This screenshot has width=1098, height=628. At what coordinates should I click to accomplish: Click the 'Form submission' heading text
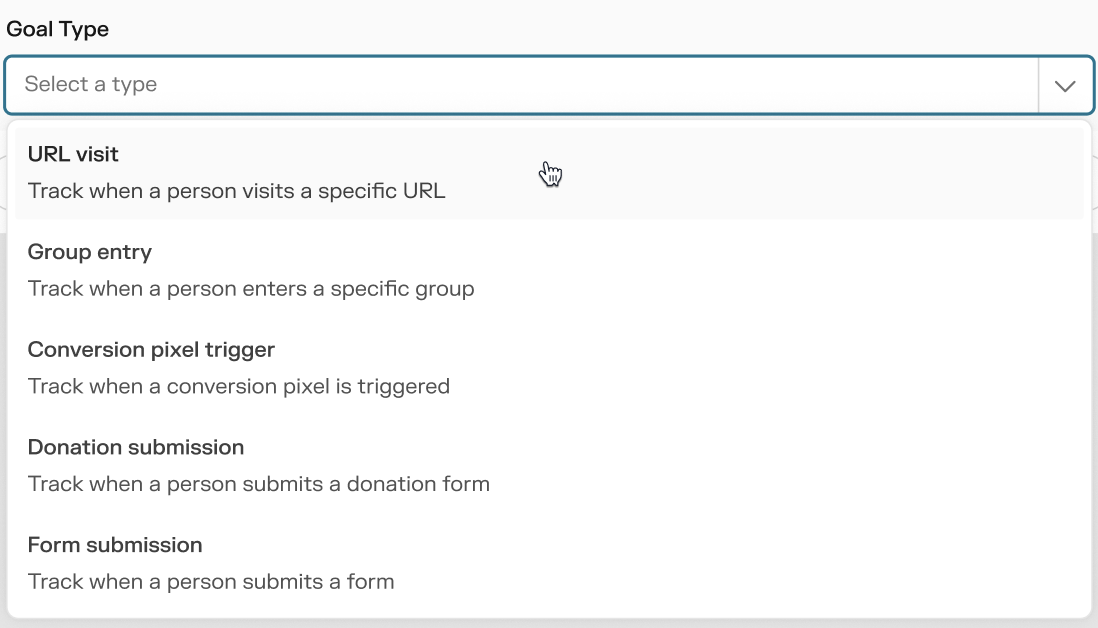(x=115, y=545)
